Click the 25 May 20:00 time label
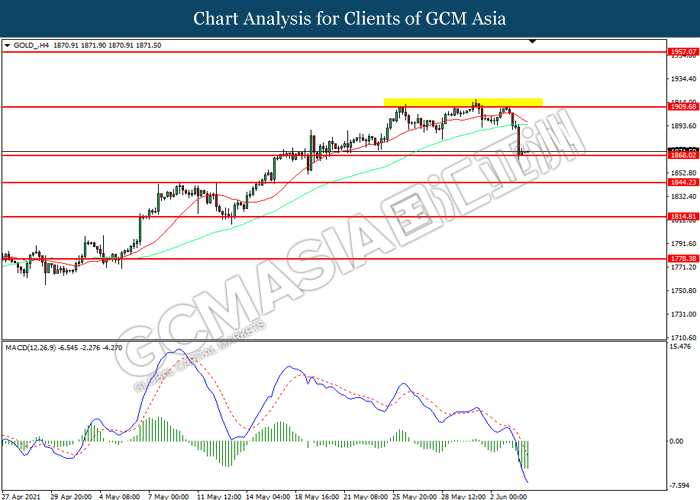The width and height of the screenshot is (700, 500). click(414, 496)
